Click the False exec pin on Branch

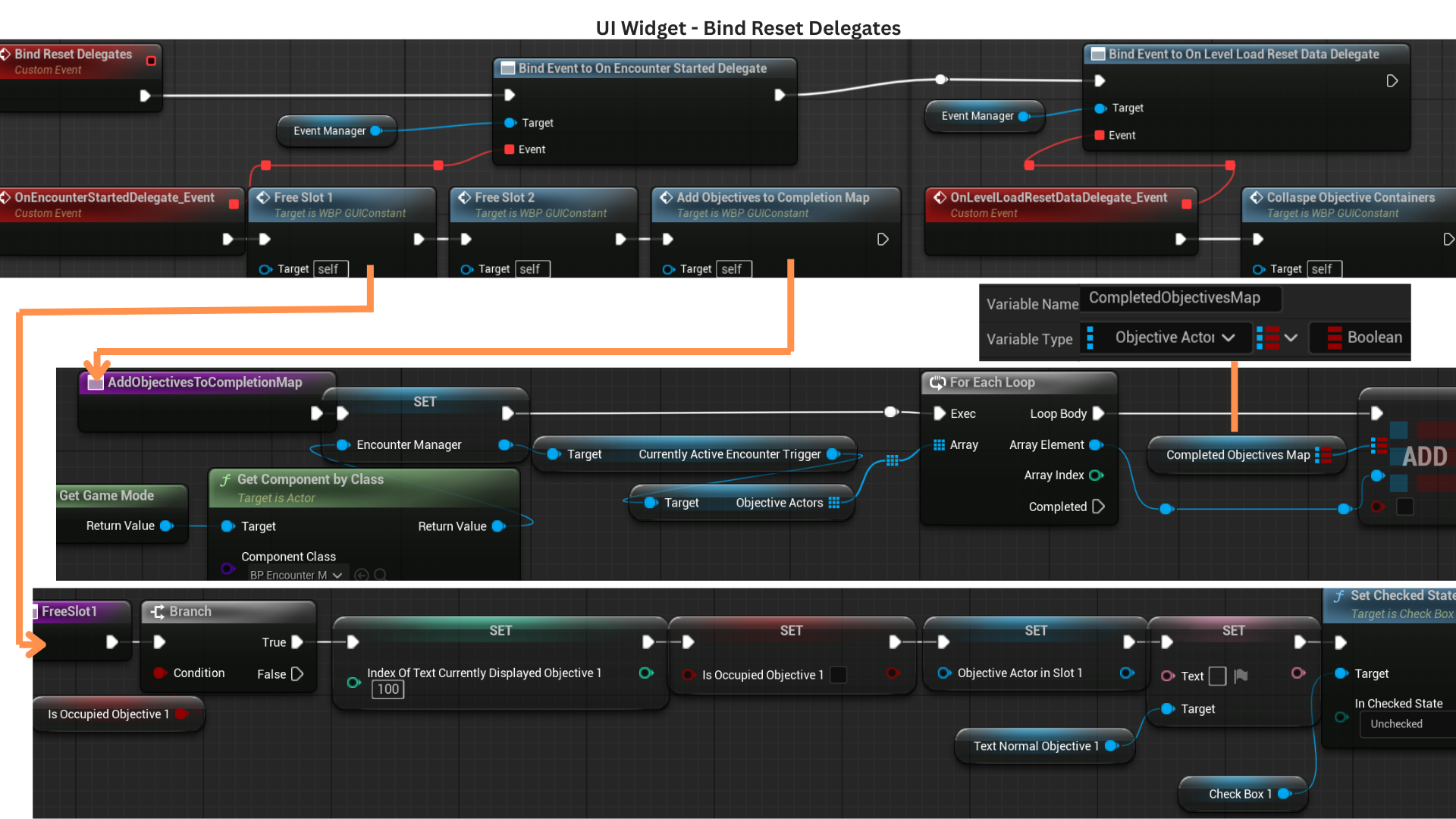pyautogui.click(x=297, y=674)
